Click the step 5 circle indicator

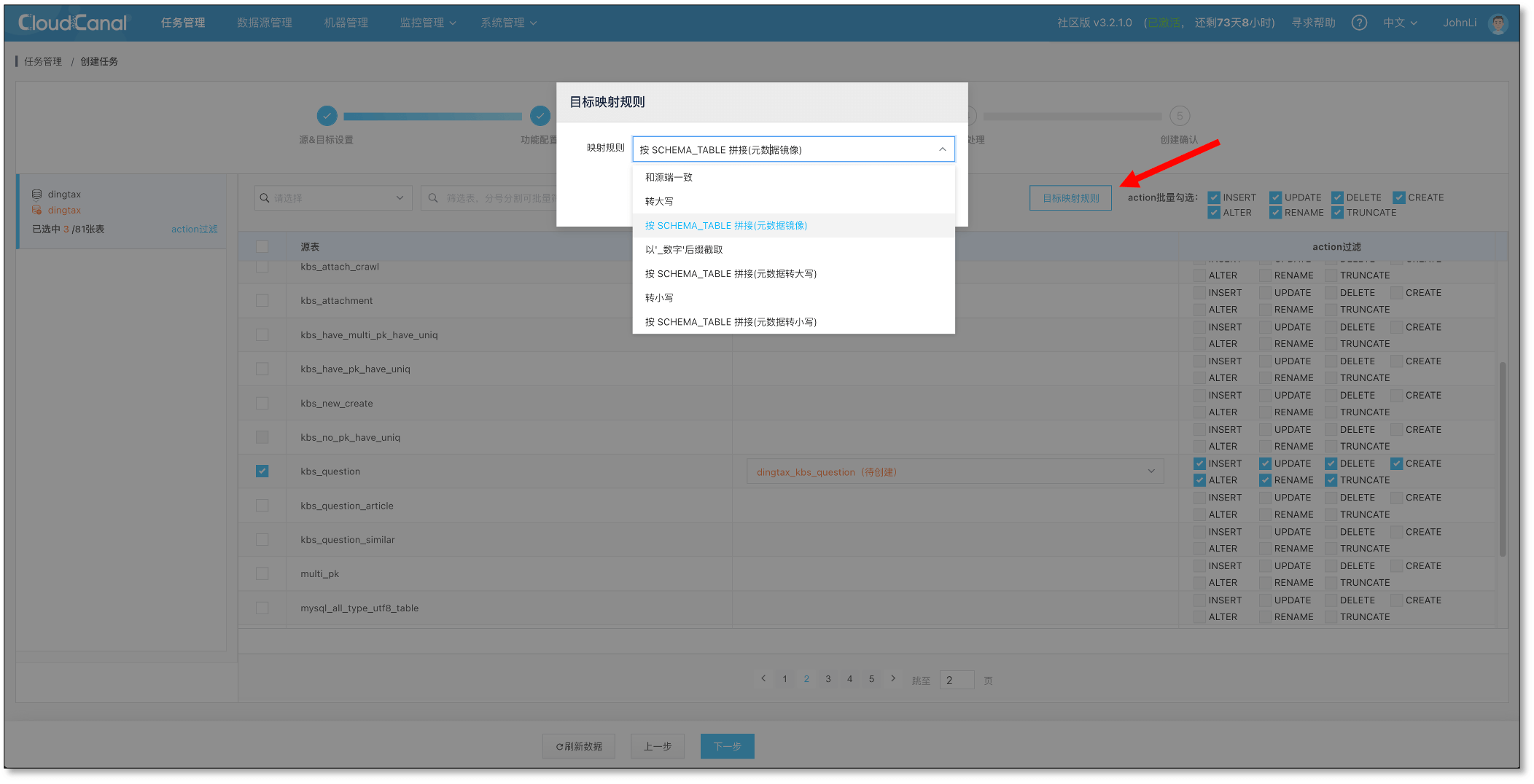(1179, 116)
